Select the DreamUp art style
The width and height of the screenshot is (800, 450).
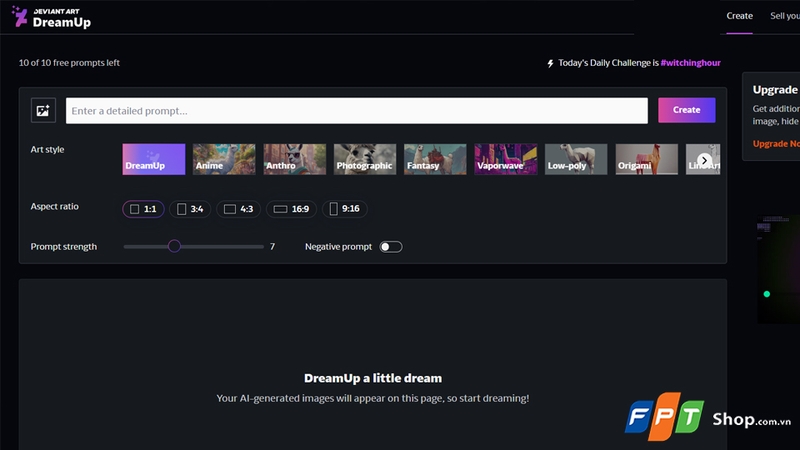[154, 159]
